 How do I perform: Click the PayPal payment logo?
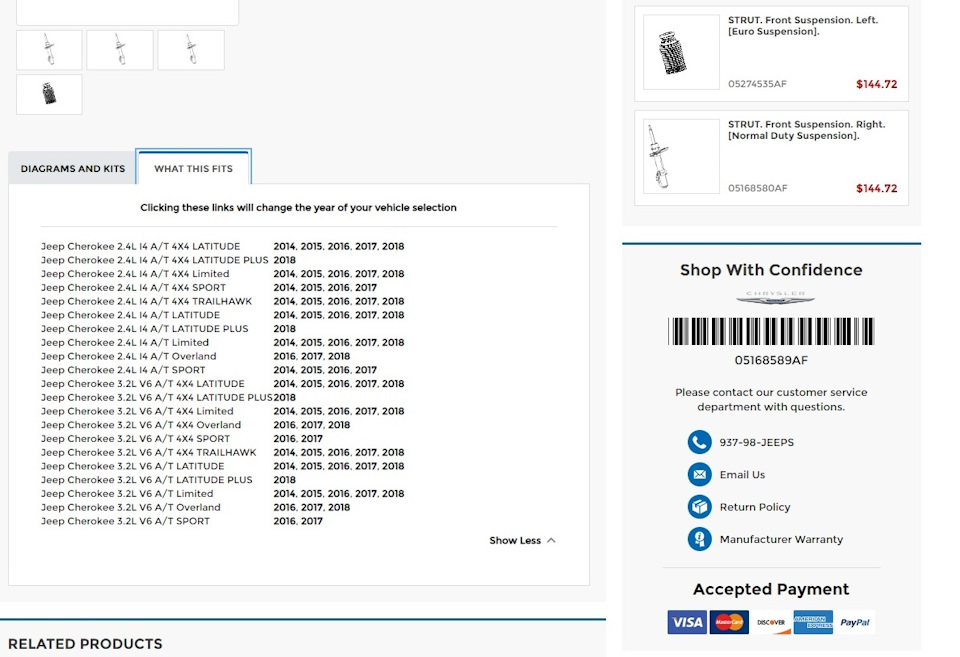pyautogui.click(x=855, y=622)
